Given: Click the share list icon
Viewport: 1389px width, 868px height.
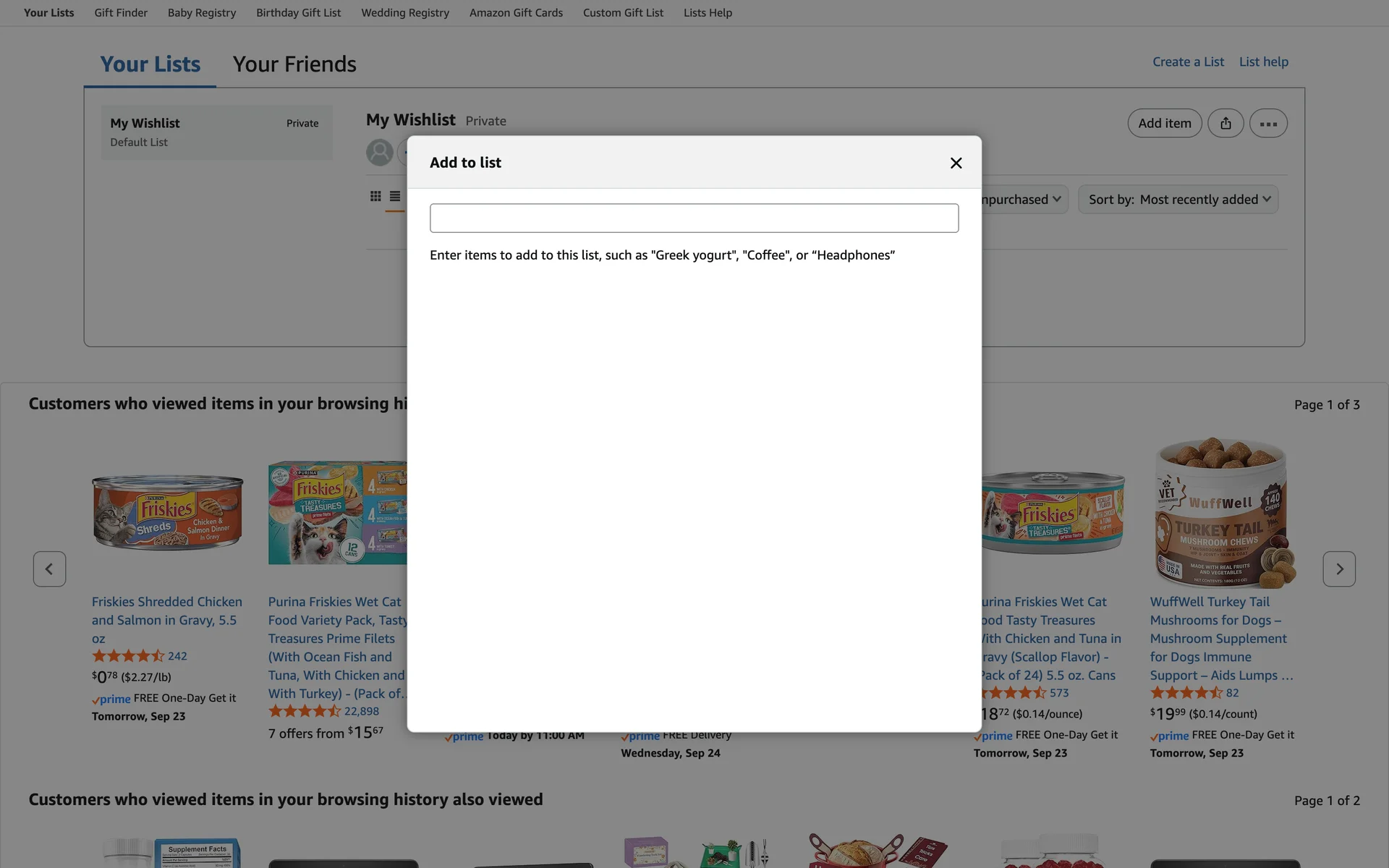Looking at the screenshot, I should pyautogui.click(x=1226, y=123).
